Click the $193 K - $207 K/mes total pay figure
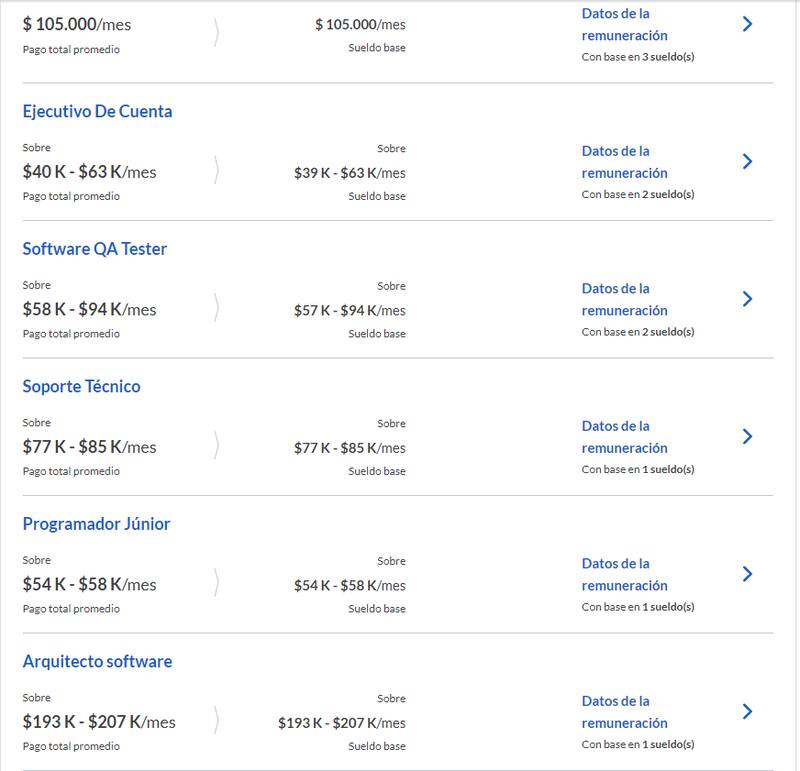The image size is (800, 771). point(98,722)
